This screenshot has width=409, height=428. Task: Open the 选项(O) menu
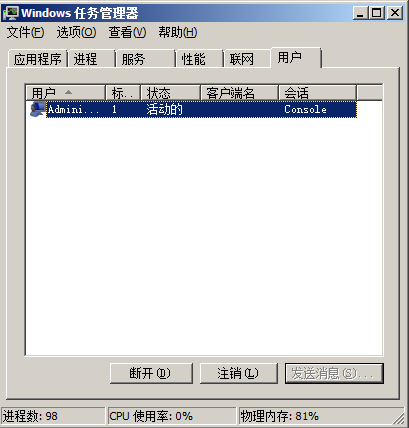(x=76, y=33)
